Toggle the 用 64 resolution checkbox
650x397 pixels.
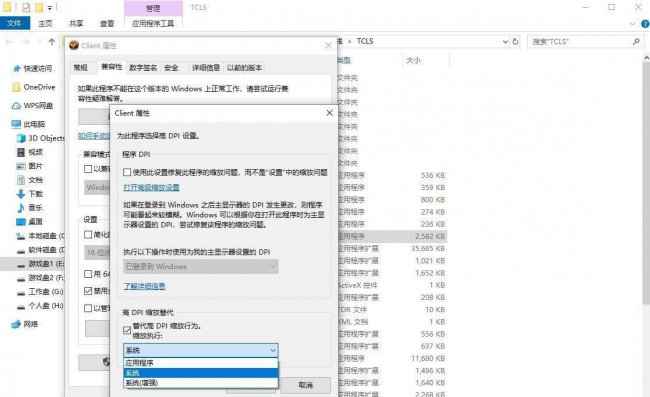click(x=88, y=274)
